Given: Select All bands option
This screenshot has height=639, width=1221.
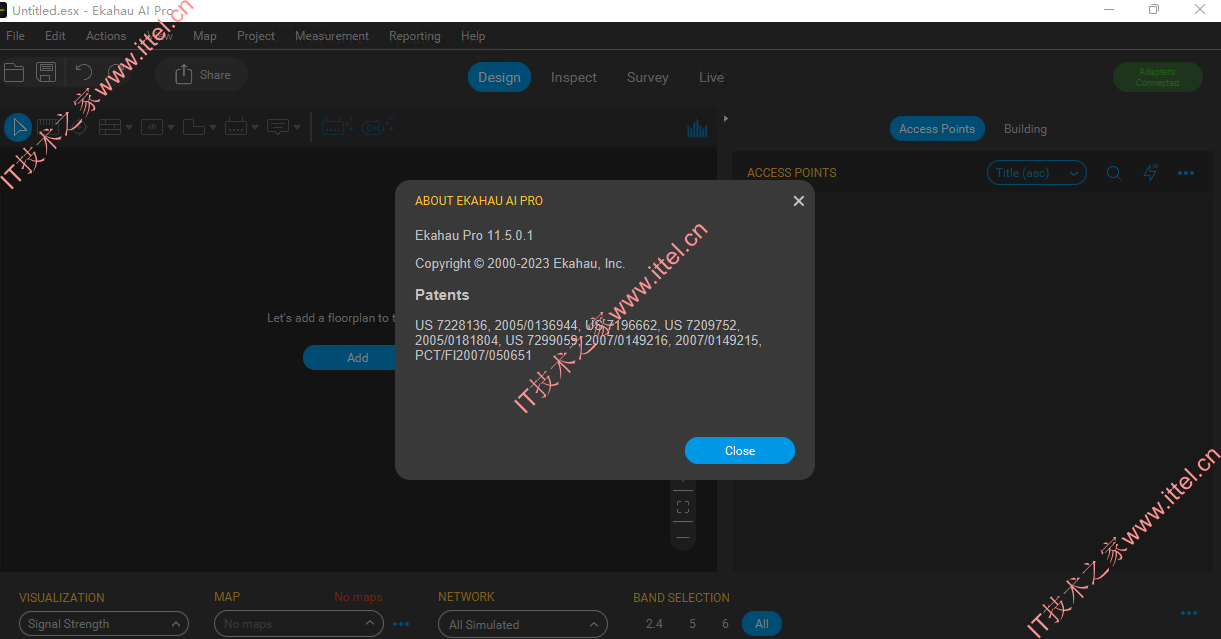Looking at the screenshot, I should coord(762,624).
